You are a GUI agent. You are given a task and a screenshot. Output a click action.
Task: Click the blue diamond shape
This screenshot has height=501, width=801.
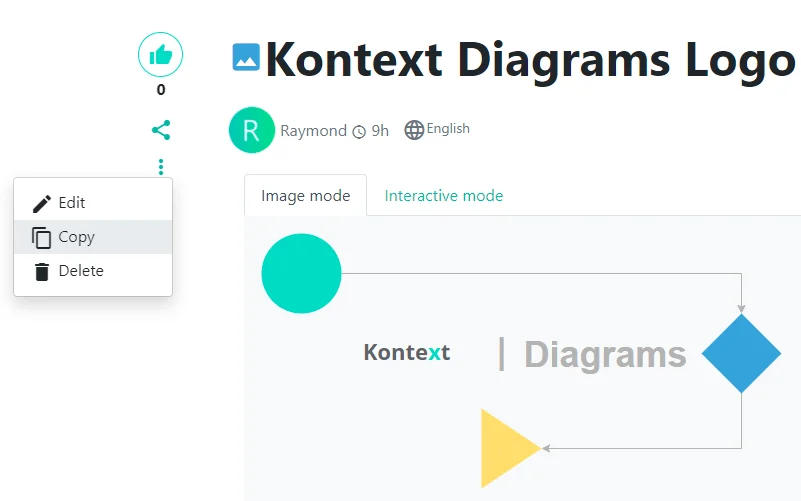click(741, 353)
